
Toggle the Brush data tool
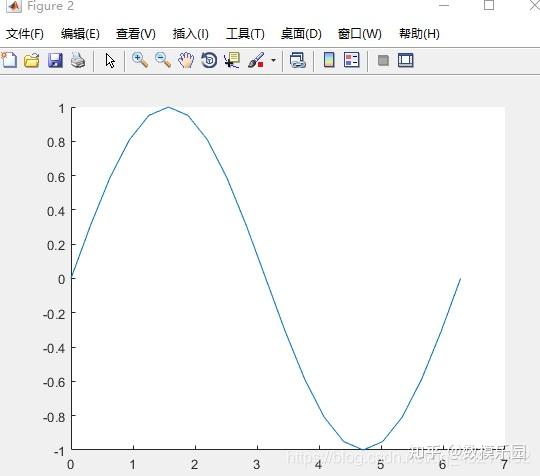click(x=256, y=60)
